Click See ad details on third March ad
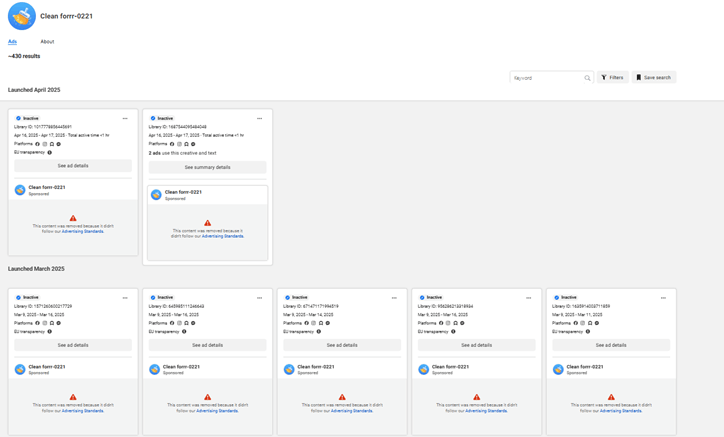 (342, 345)
